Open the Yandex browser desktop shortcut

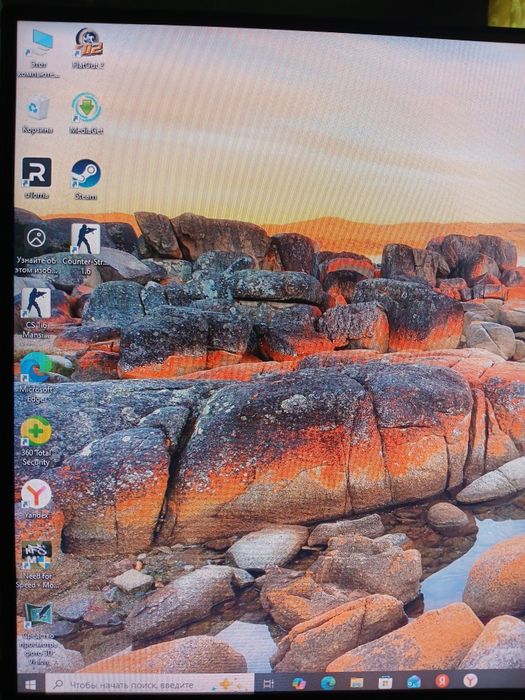pos(36,499)
